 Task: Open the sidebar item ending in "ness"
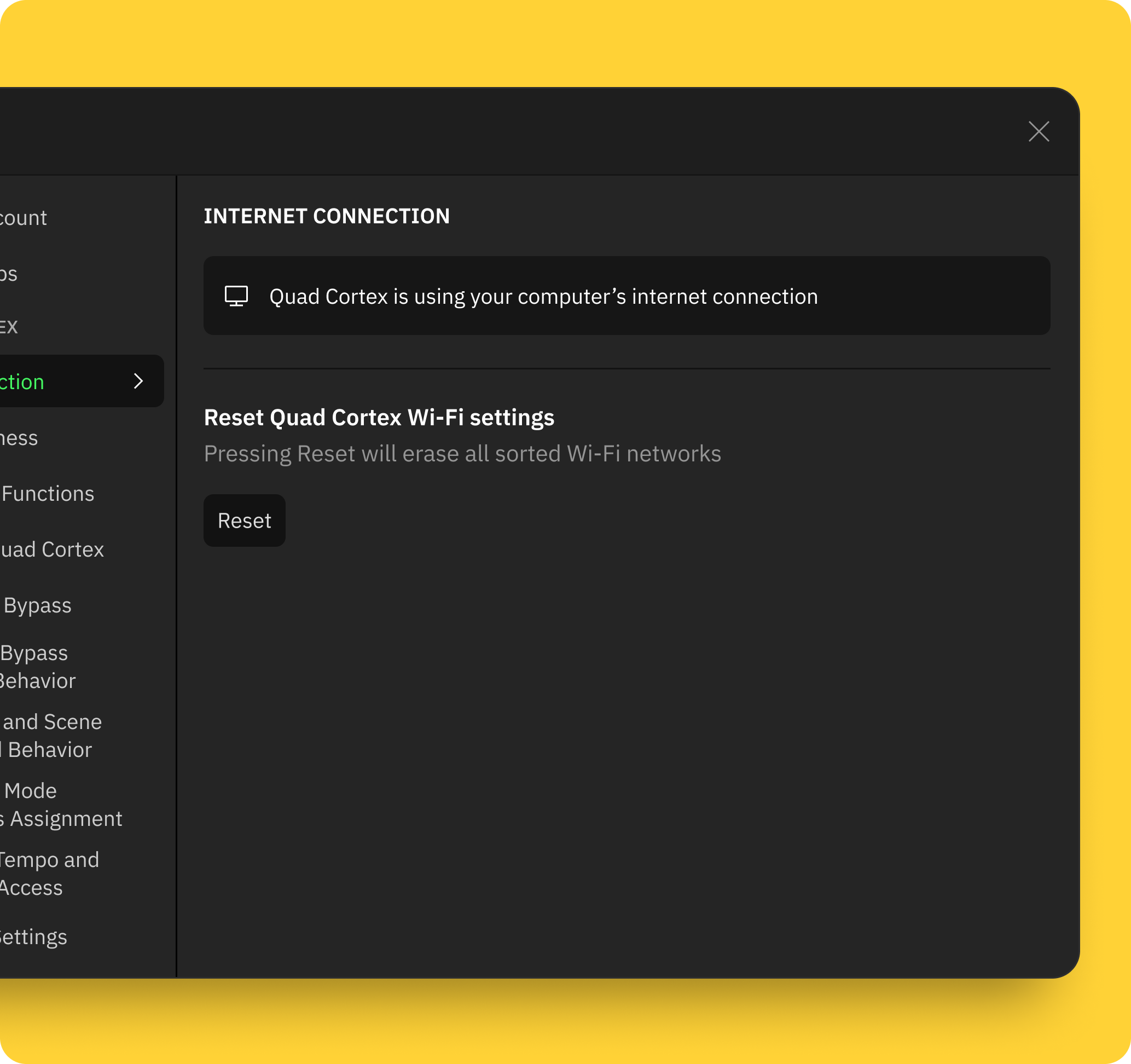click(19, 438)
